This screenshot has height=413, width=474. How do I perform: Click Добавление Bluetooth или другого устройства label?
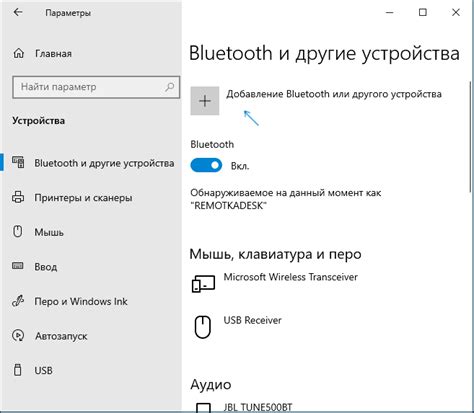point(334,94)
